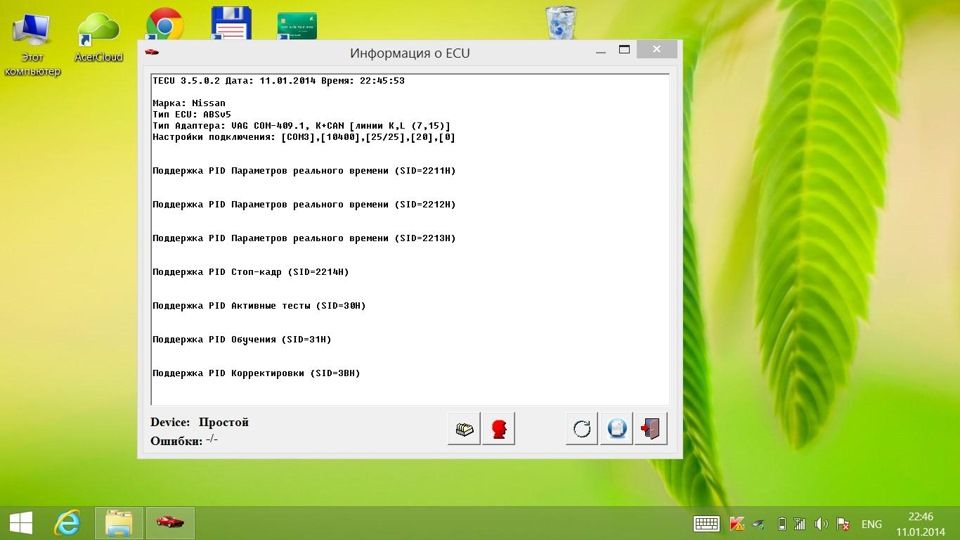Open the Recycle Bin on desktop
Viewport: 960px width, 540px height.
(560, 24)
